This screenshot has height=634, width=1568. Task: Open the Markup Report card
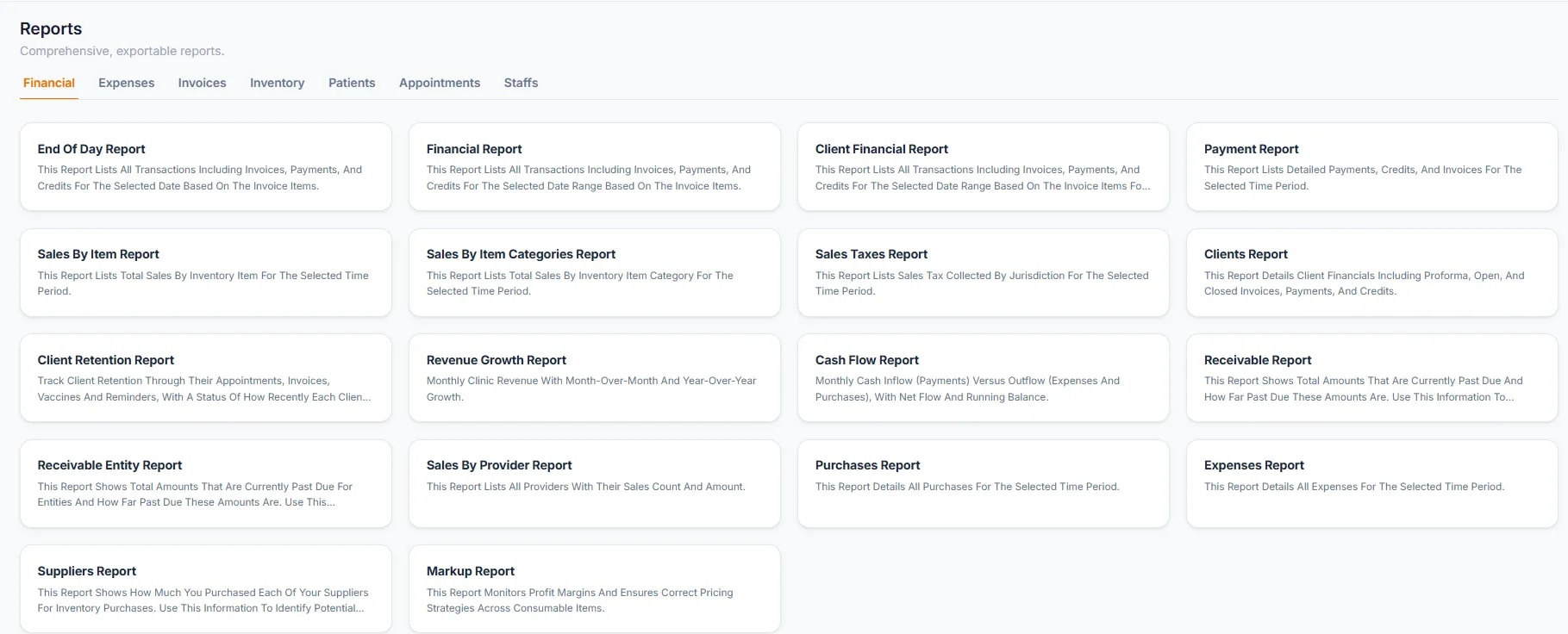click(595, 589)
